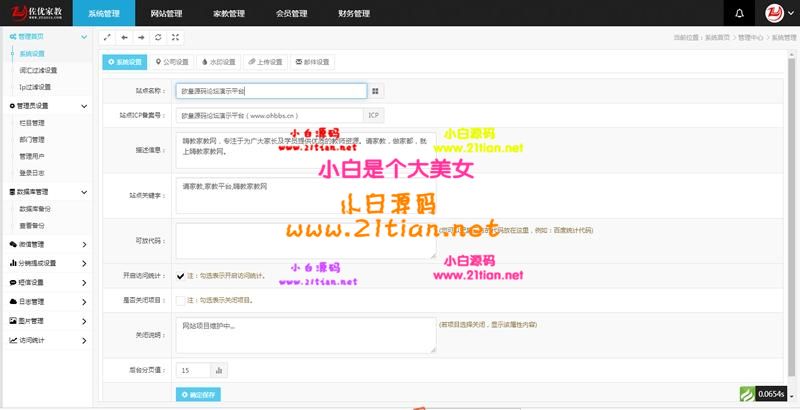Click the refresh icon in the toolbar

(x=158, y=37)
